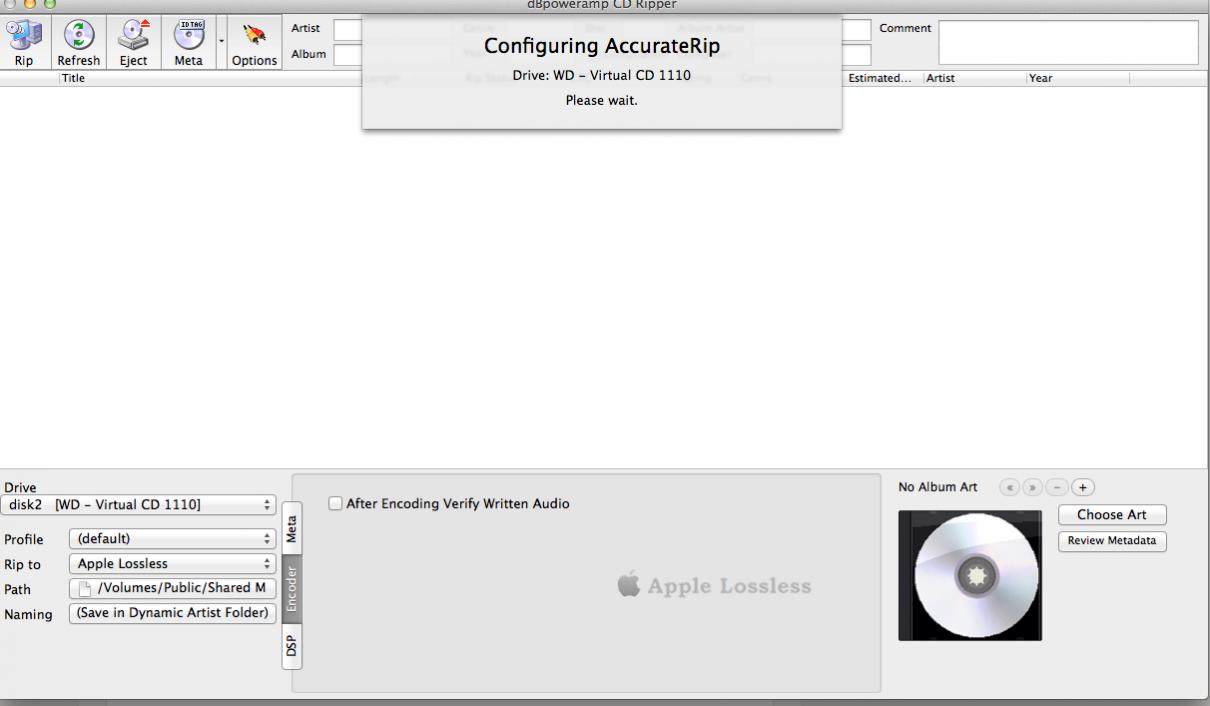1210x706 pixels.
Task: Expand the Profile dropdown
Action: click(172, 538)
